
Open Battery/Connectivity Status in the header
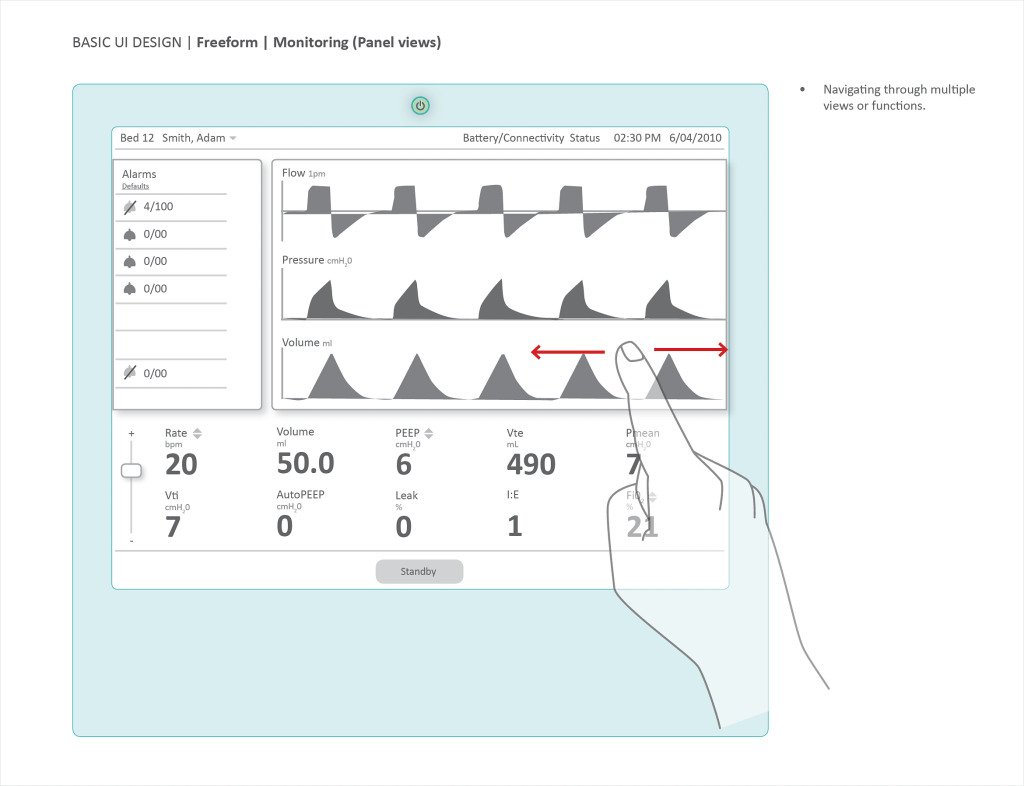(x=531, y=138)
